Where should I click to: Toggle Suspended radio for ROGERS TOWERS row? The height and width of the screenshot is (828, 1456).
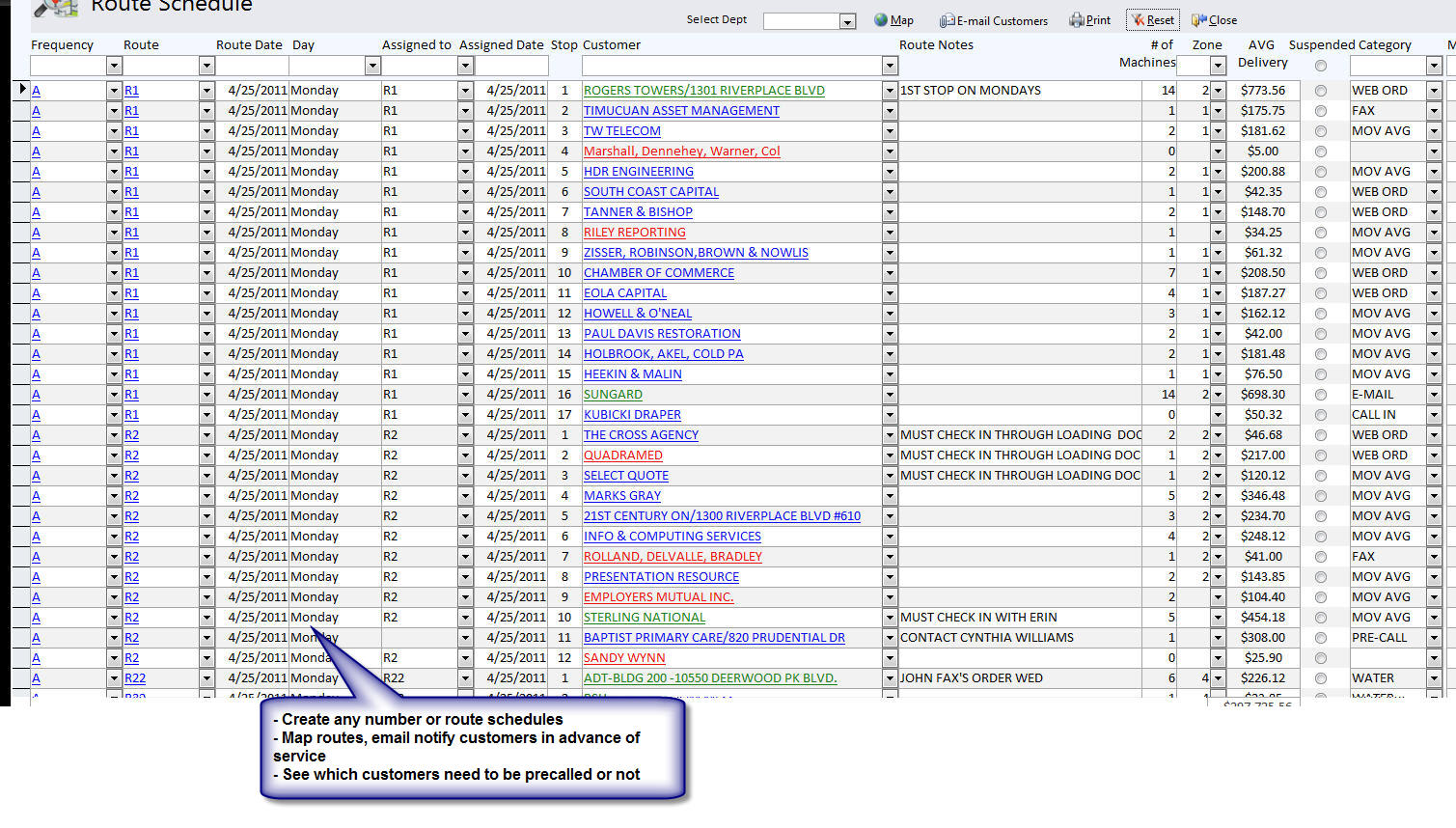point(1321,91)
